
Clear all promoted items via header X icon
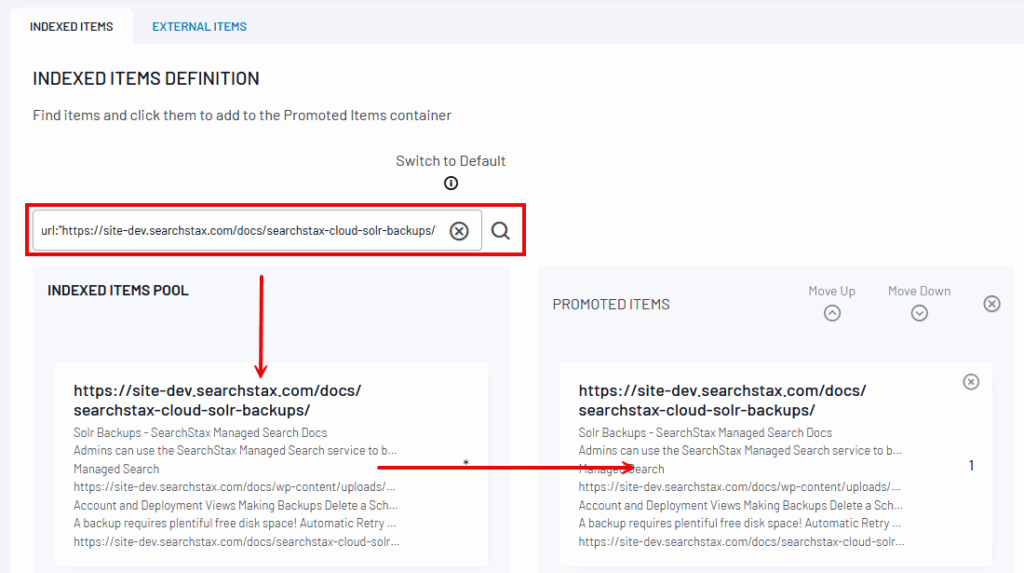991,304
